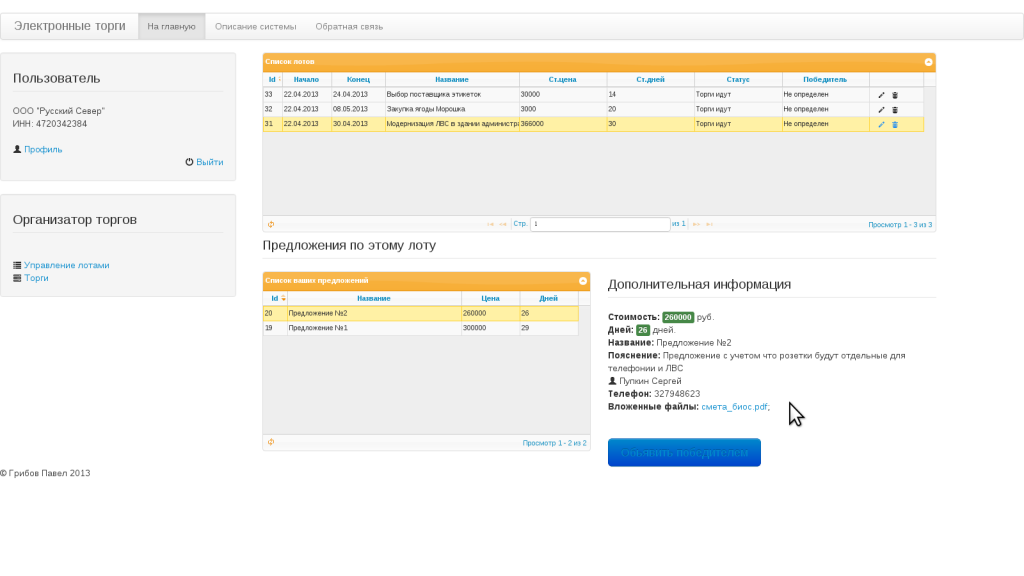Sort proposals by Название column
This screenshot has height=576, width=1024.
[x=374, y=298]
